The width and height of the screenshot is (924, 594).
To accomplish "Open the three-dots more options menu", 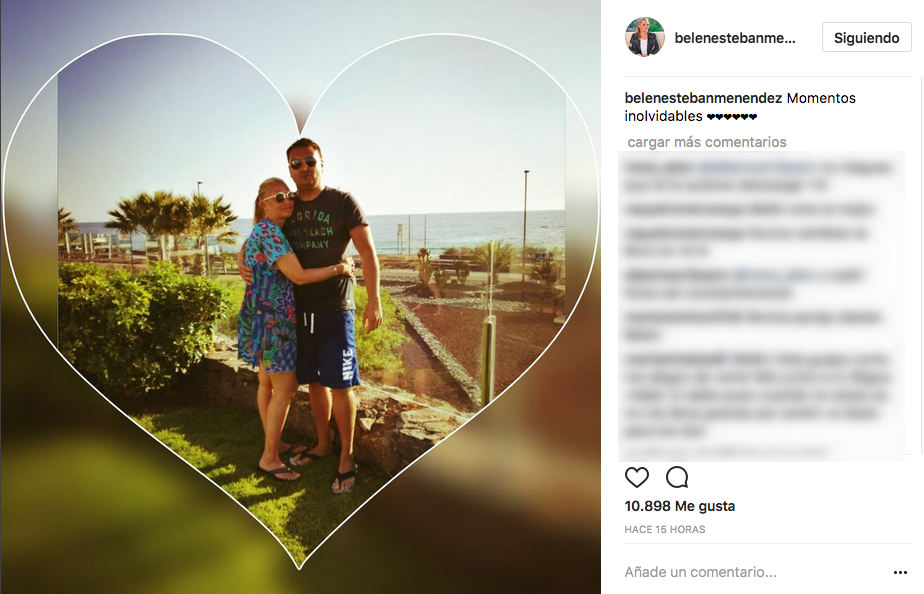I will (x=900, y=572).
